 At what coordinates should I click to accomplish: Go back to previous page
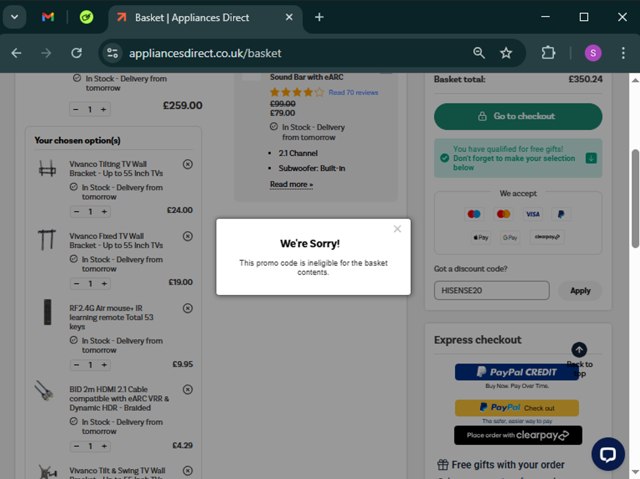[x=16, y=53]
